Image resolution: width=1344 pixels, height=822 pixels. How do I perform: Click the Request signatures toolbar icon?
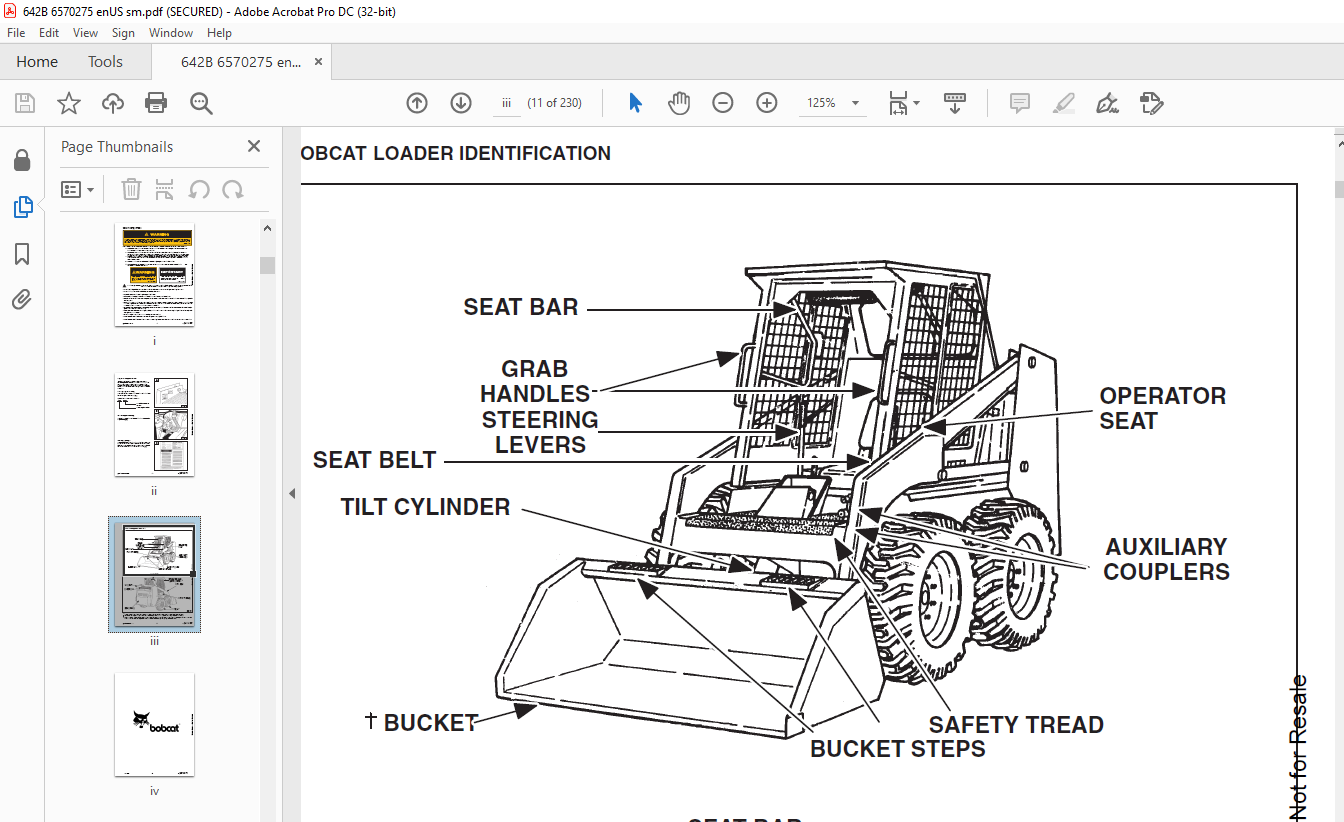(1151, 103)
